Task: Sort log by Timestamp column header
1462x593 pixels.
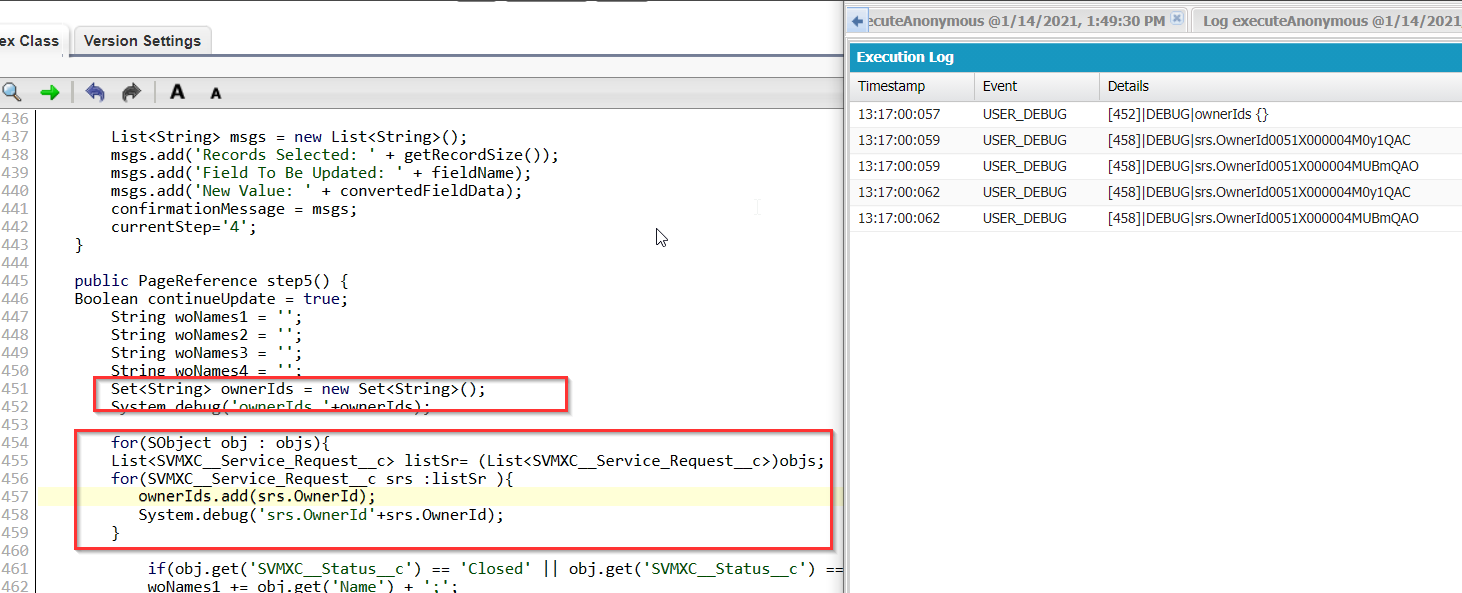Action: click(x=891, y=87)
